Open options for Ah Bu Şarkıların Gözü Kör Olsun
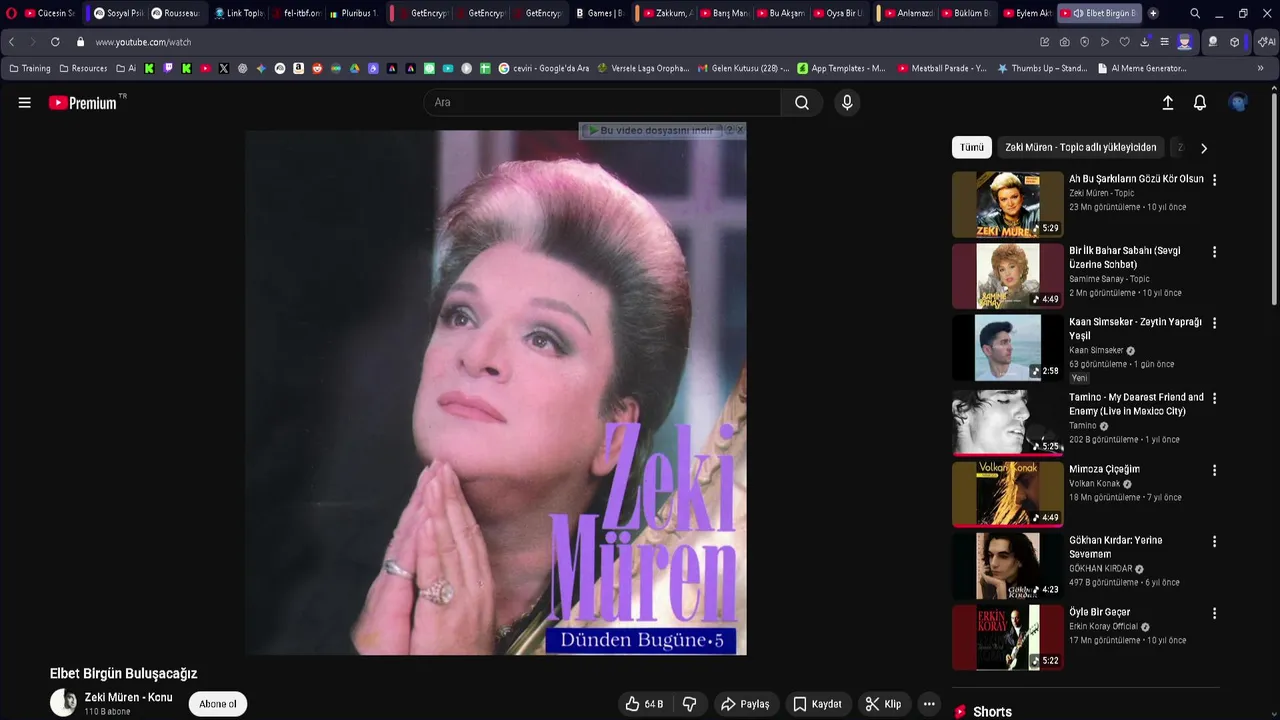The width and height of the screenshot is (1280, 720). click(1214, 180)
